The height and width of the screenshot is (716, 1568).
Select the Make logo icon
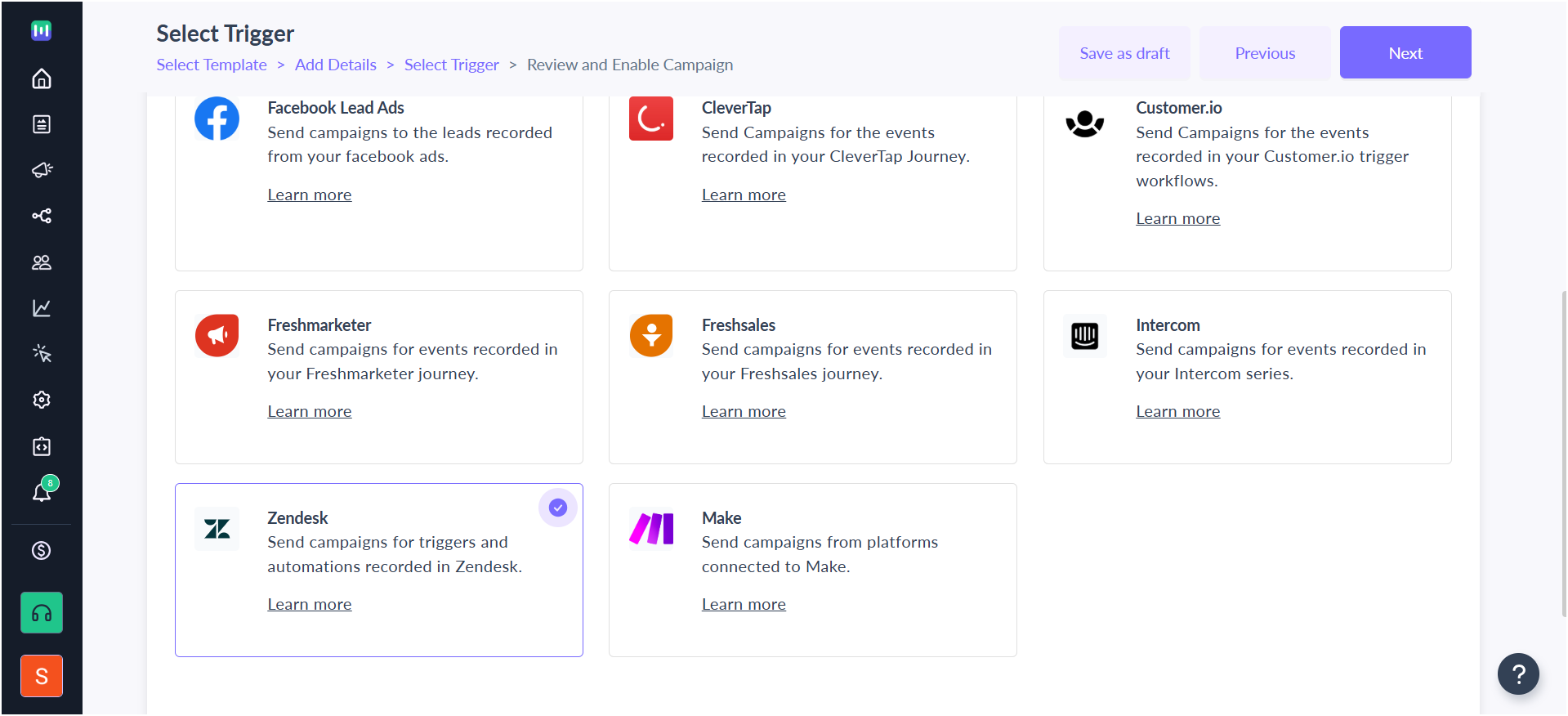[651, 529]
